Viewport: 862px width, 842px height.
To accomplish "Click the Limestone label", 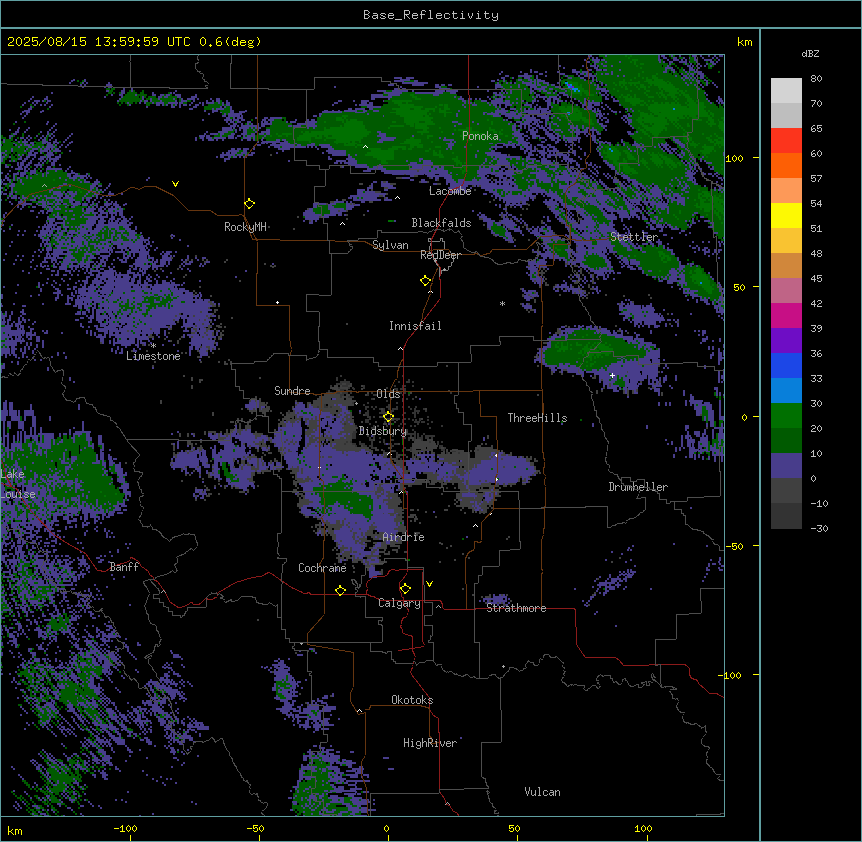I will tap(153, 356).
